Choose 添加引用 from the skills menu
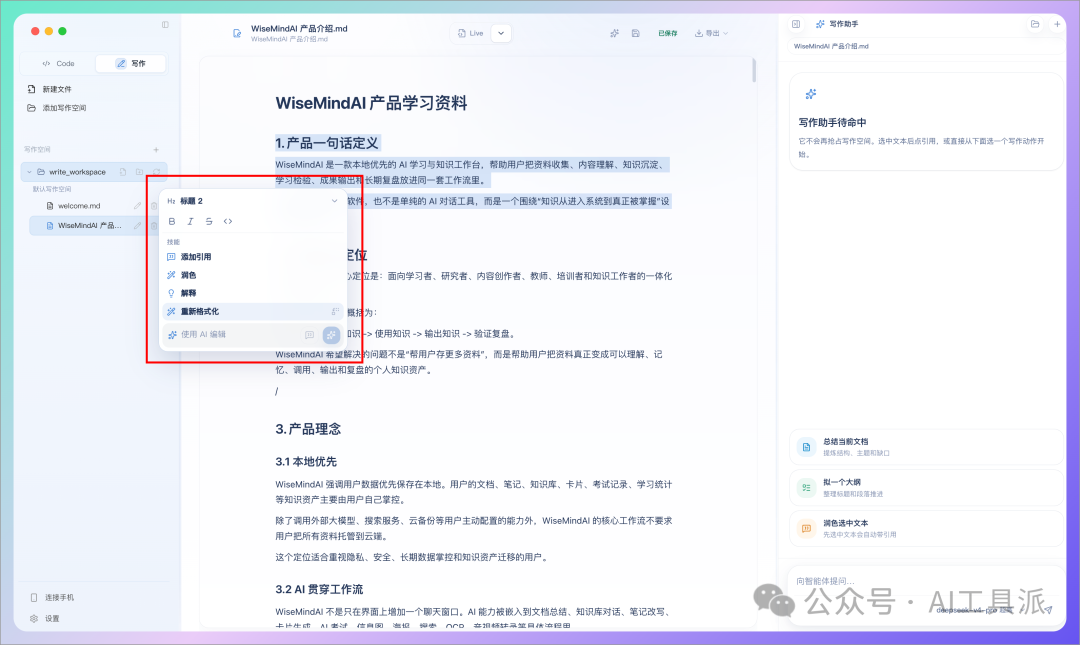Viewport: 1080px width, 645px height. pos(252,256)
